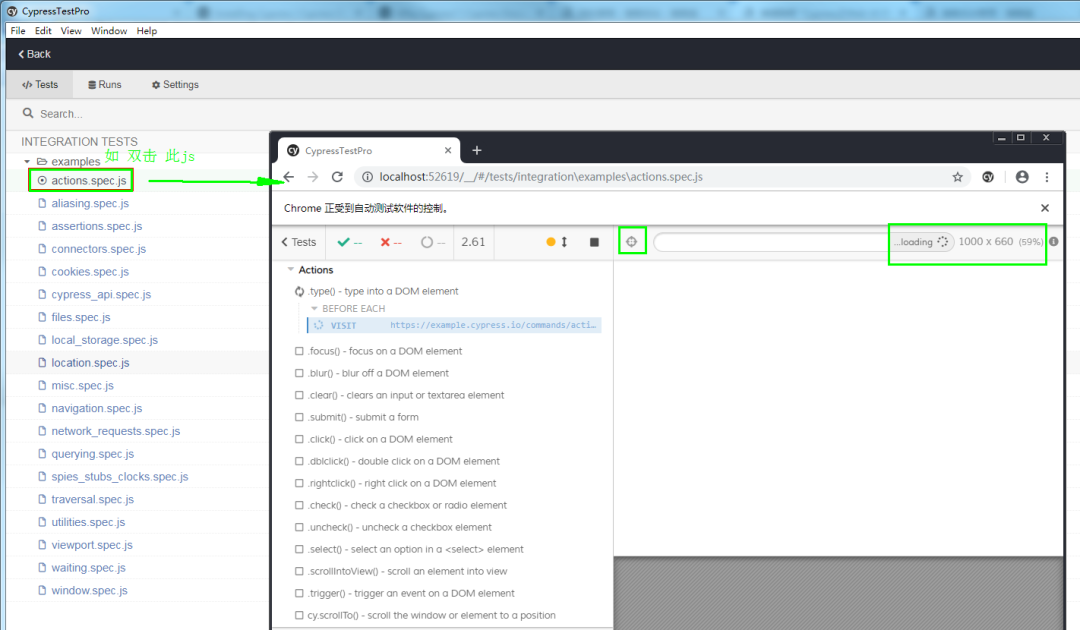Screen dimensions: 1080x630
Task: Open the File menu
Action: click(18, 30)
